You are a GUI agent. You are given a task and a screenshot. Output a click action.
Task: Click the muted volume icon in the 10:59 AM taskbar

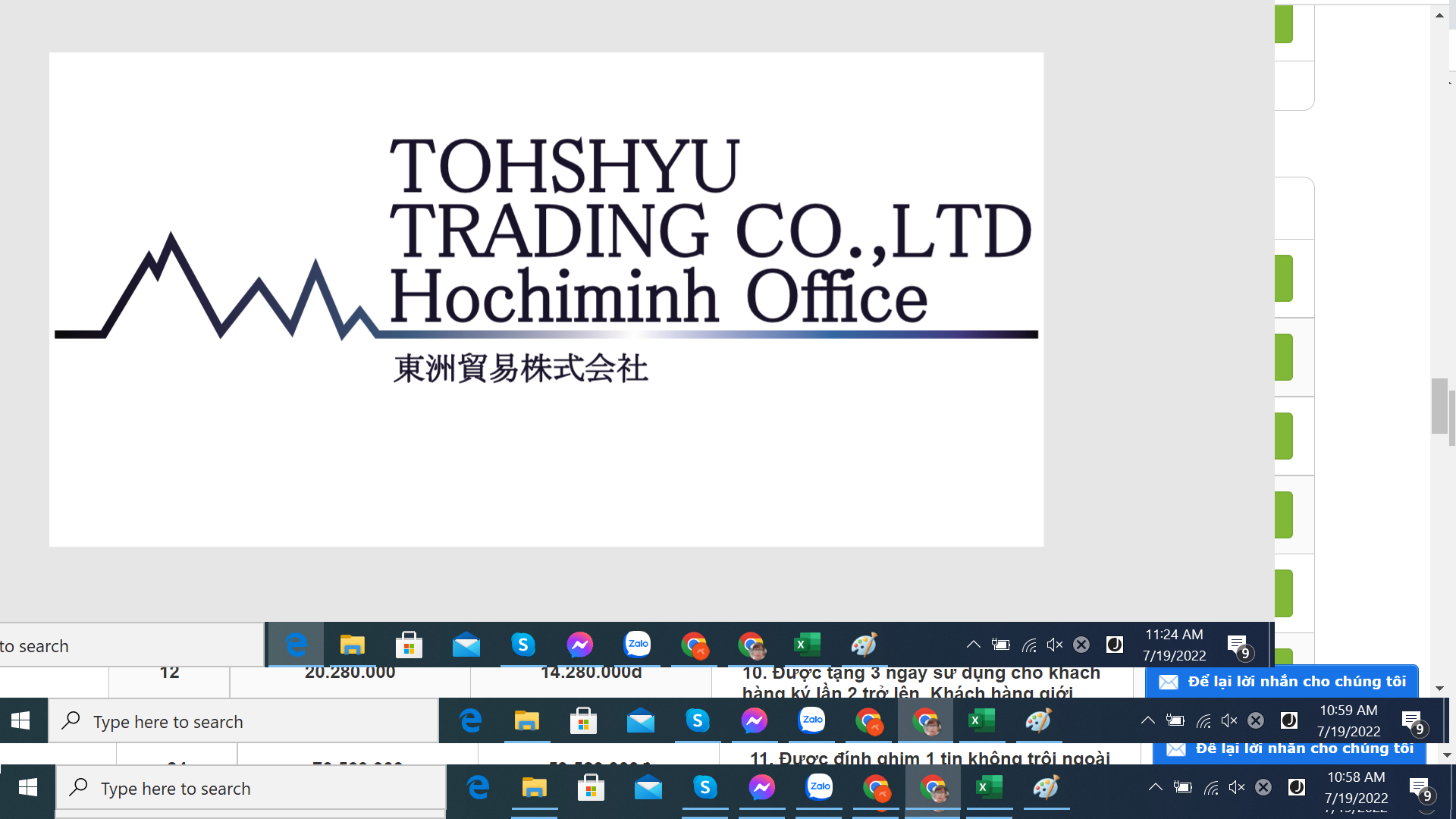(x=1229, y=720)
